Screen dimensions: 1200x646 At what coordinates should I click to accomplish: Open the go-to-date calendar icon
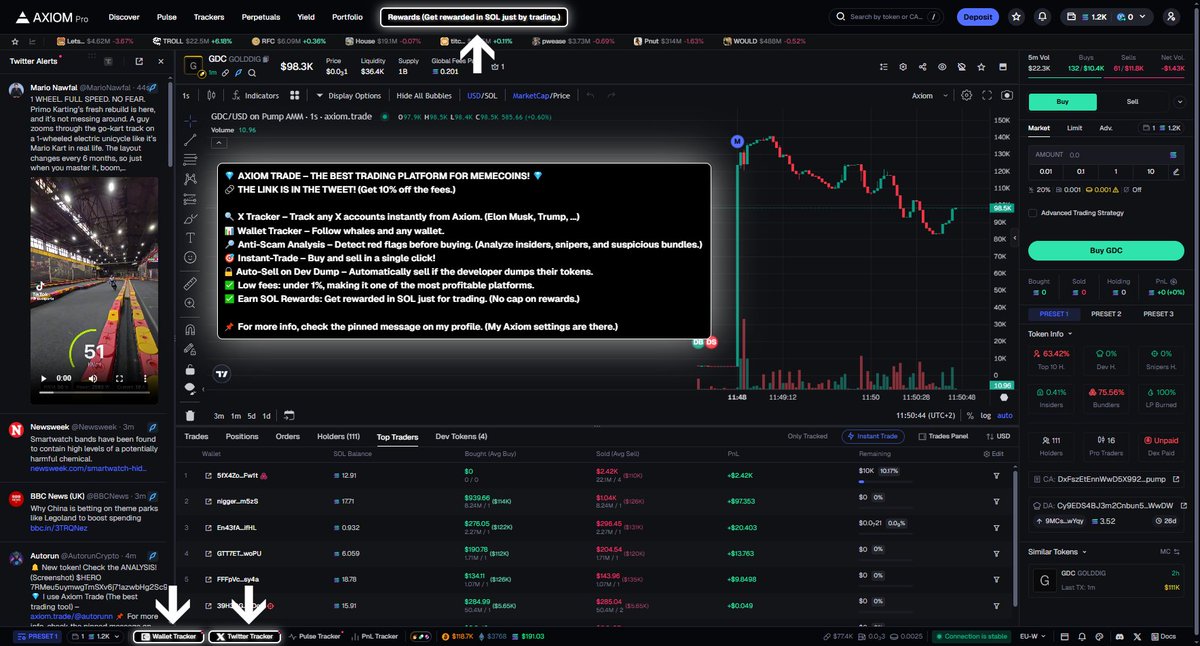coord(288,415)
